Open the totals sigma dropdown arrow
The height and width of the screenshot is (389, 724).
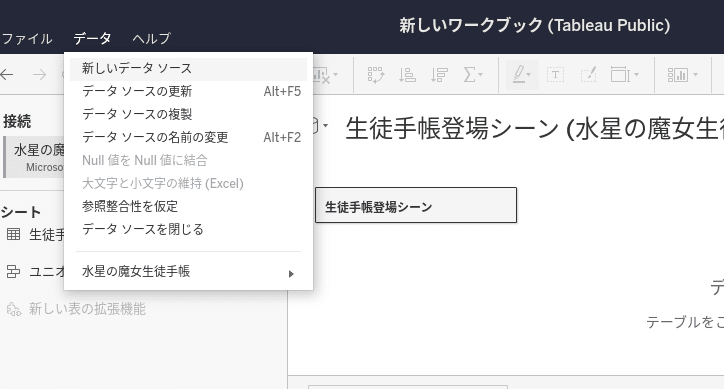point(481,75)
